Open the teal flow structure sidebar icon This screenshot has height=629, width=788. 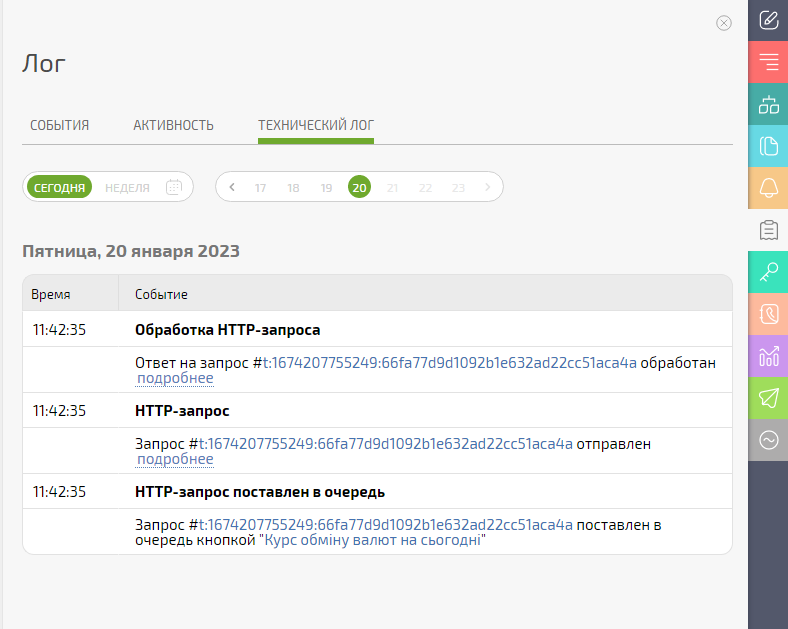coord(768,104)
